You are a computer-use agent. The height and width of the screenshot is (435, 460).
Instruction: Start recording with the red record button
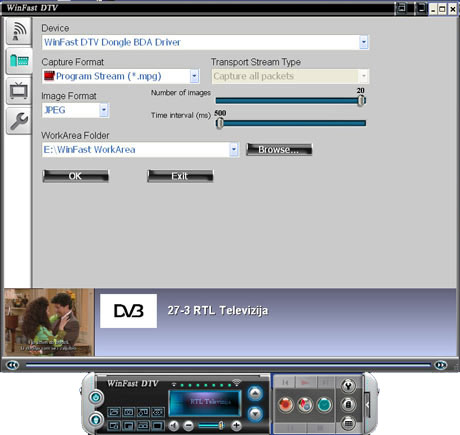285,405
